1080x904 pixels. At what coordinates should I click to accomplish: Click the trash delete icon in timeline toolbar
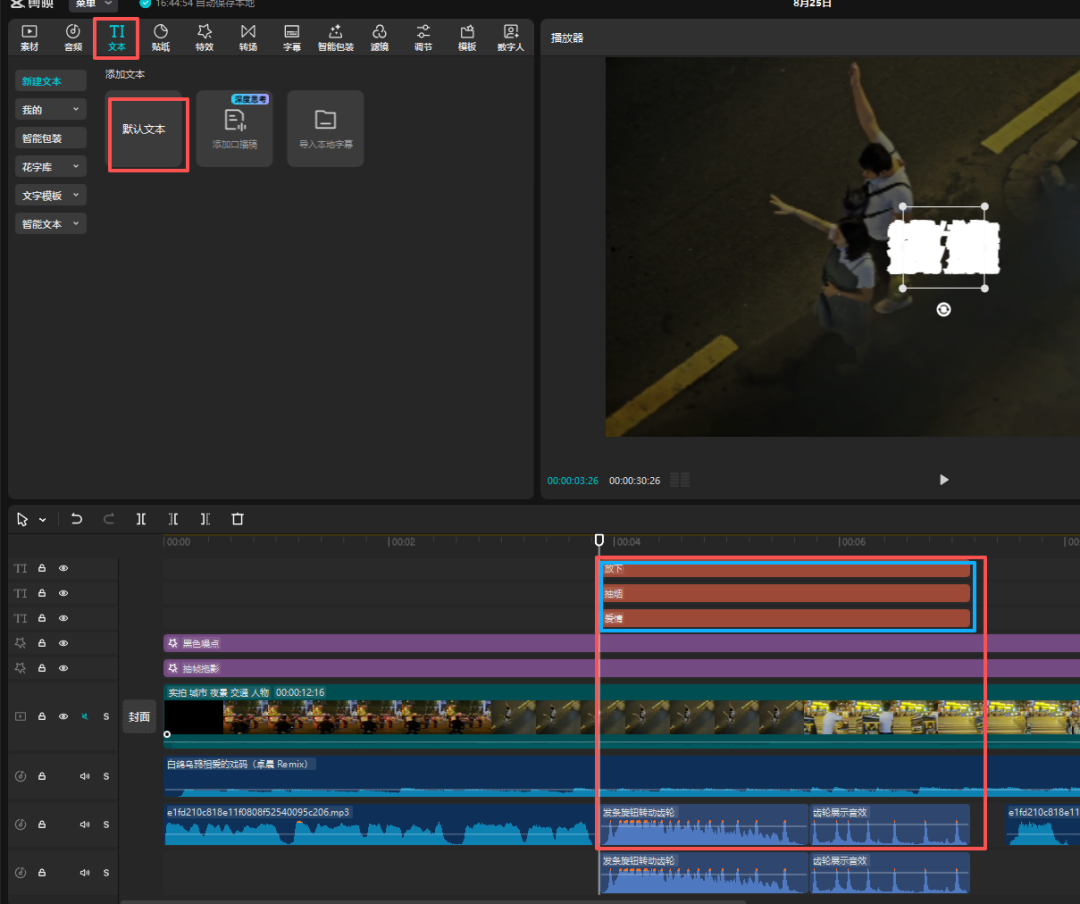click(x=237, y=519)
